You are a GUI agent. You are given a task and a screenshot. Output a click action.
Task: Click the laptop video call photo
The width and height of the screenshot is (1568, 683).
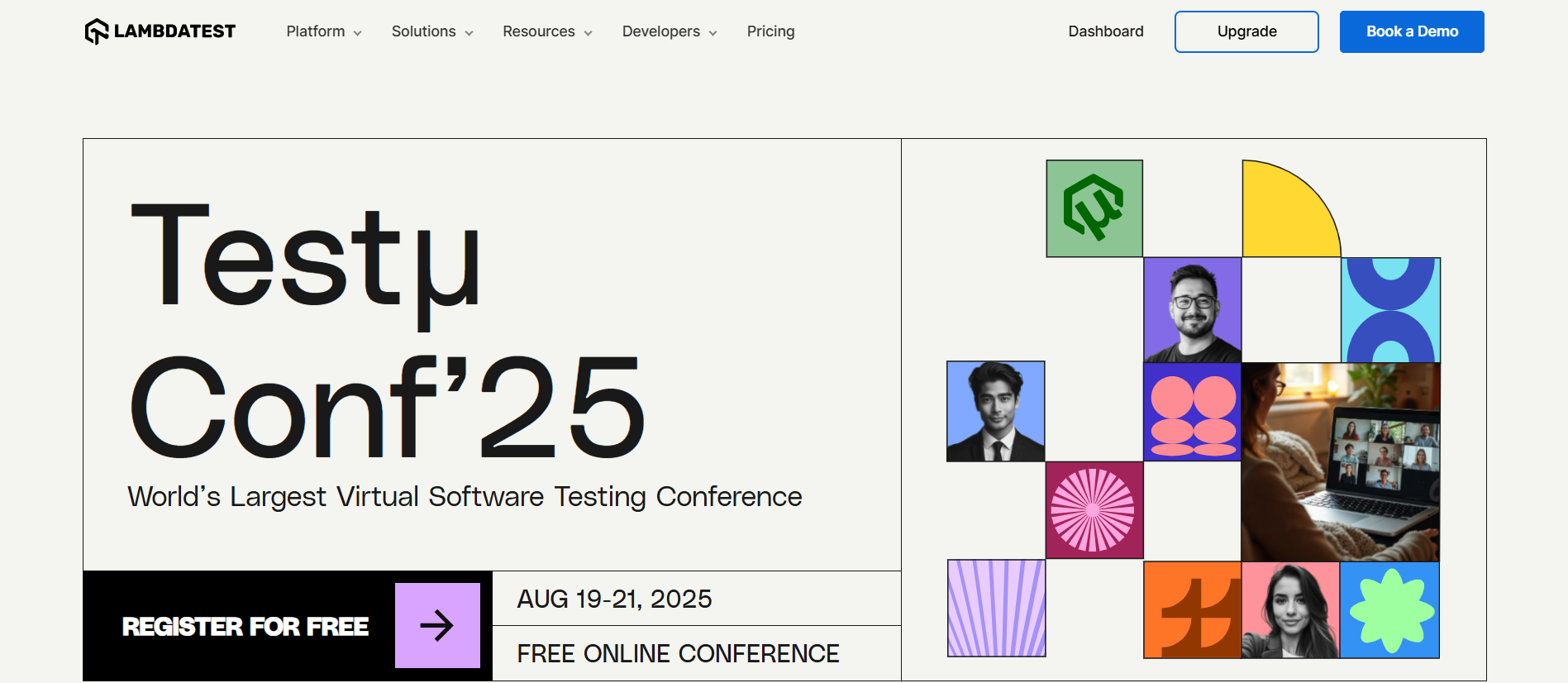click(x=1341, y=462)
